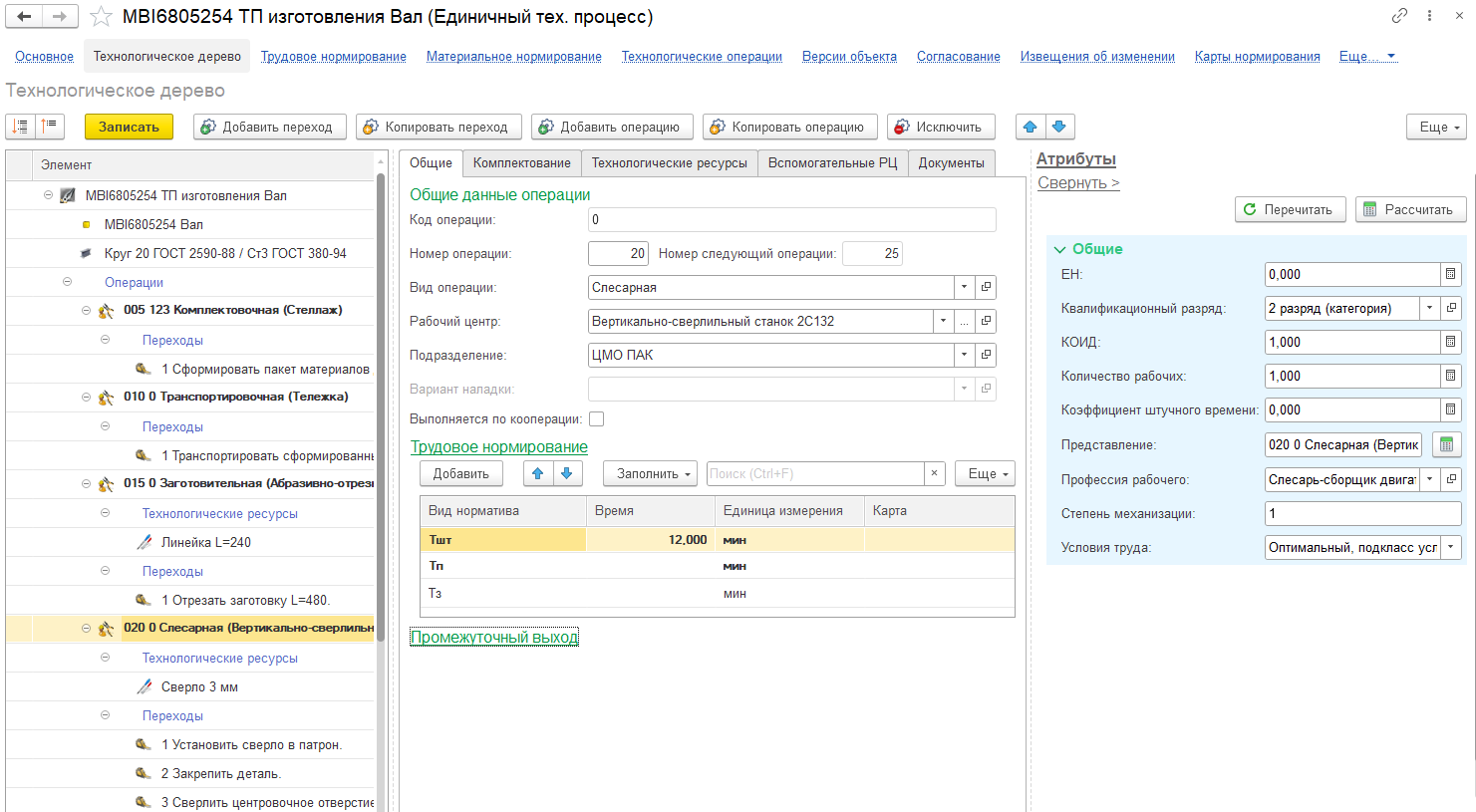Open Квалификационный разряд dropdown
1476x812 pixels.
pos(1429,308)
